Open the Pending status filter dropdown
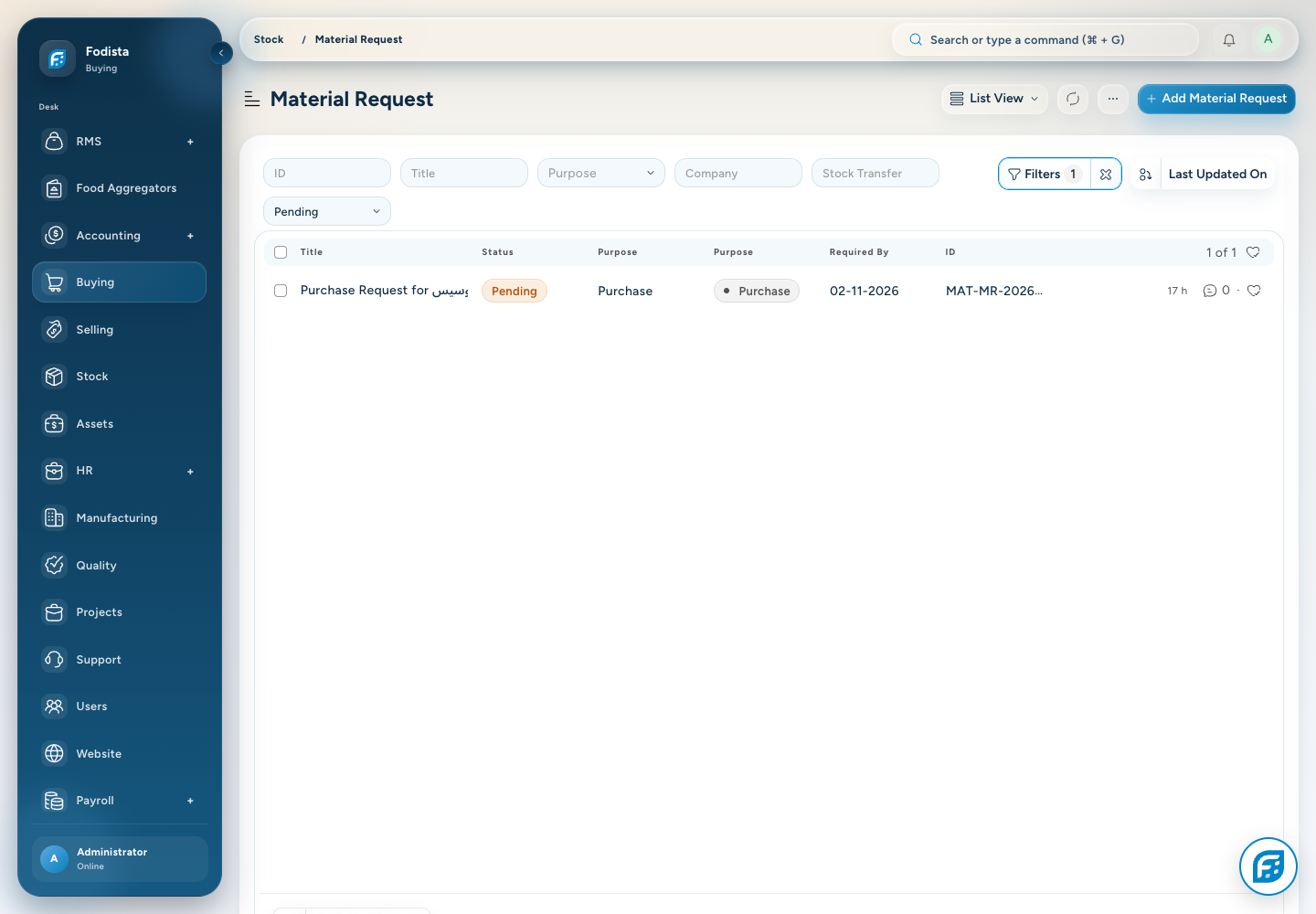 [x=327, y=211]
